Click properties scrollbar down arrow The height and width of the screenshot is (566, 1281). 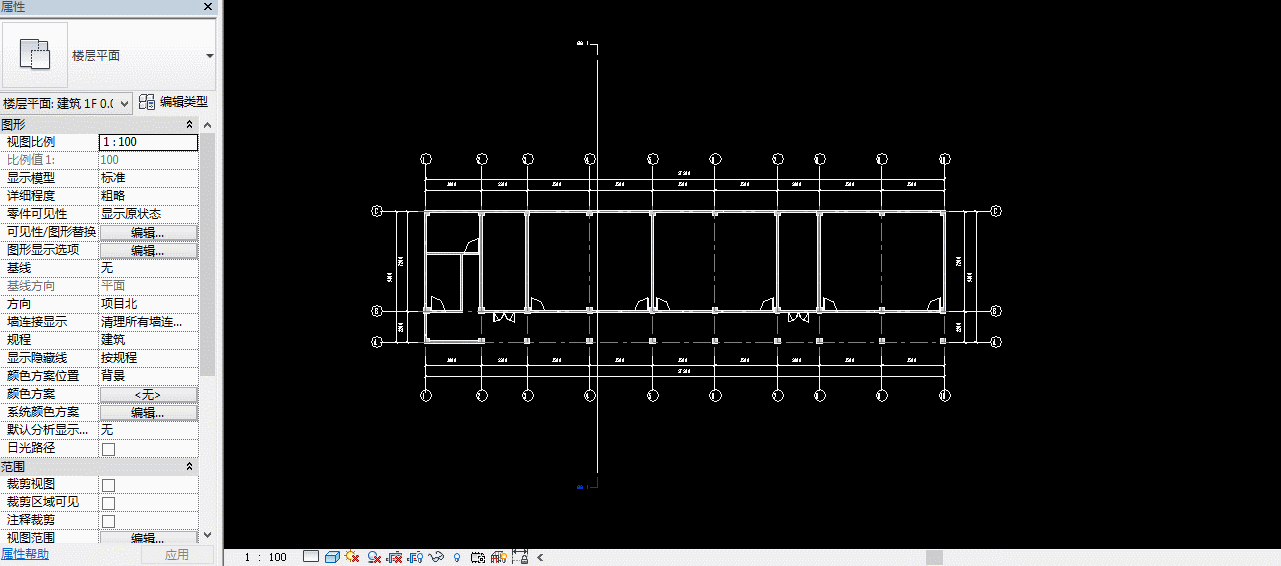[208, 536]
